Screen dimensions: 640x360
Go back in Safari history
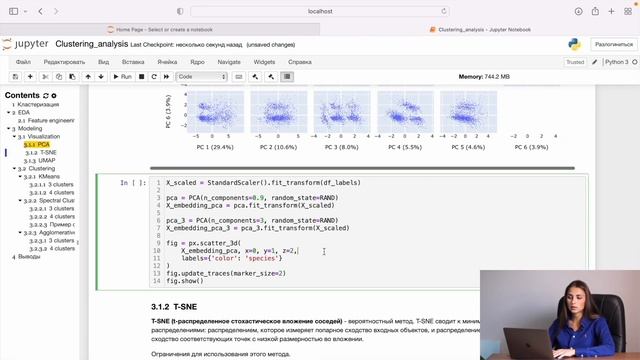coord(40,11)
